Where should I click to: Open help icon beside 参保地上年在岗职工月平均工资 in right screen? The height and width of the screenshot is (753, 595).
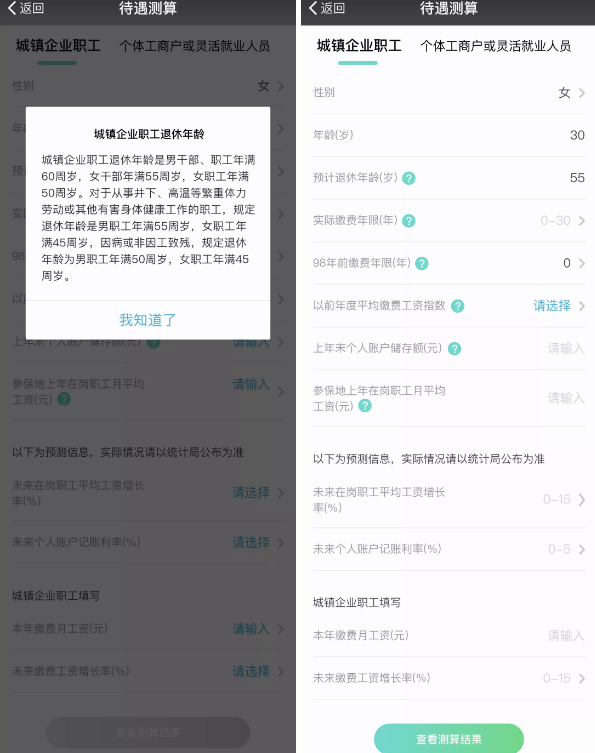pos(365,406)
